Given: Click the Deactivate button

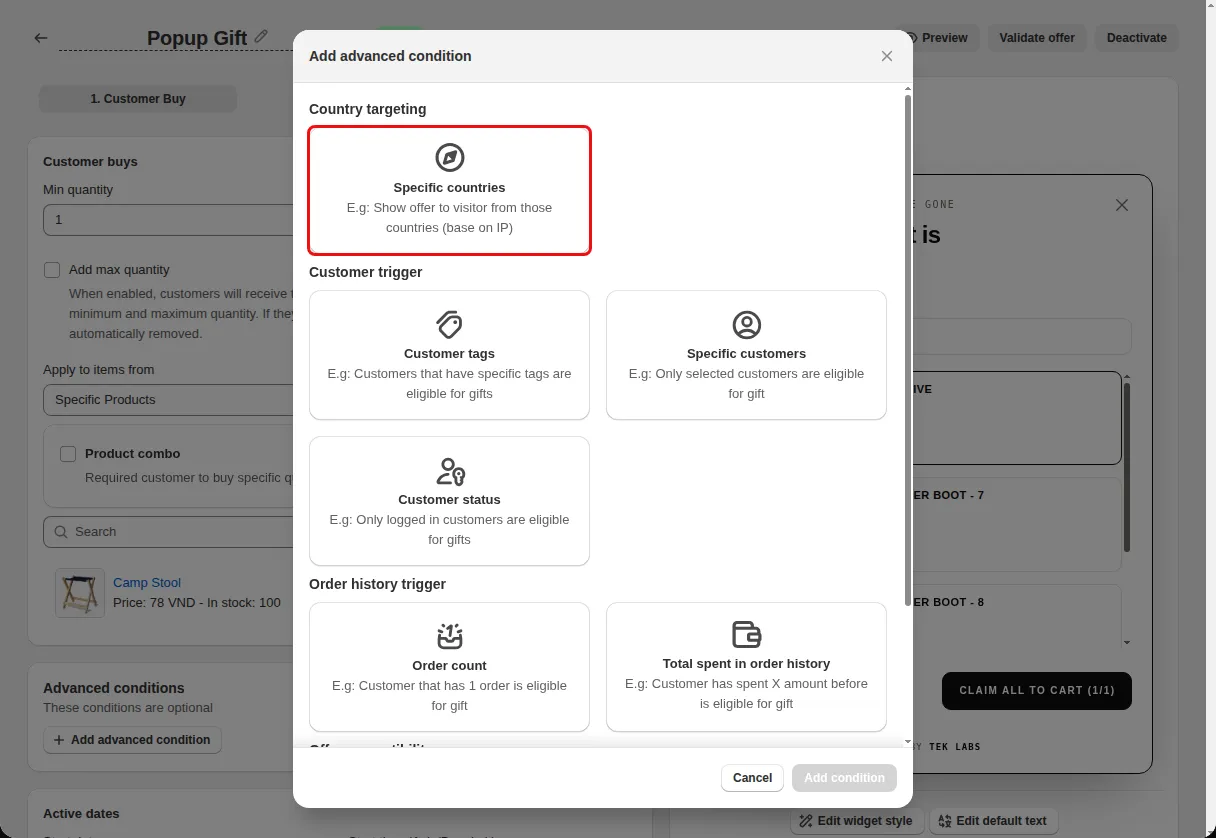Looking at the screenshot, I should tap(1136, 38).
